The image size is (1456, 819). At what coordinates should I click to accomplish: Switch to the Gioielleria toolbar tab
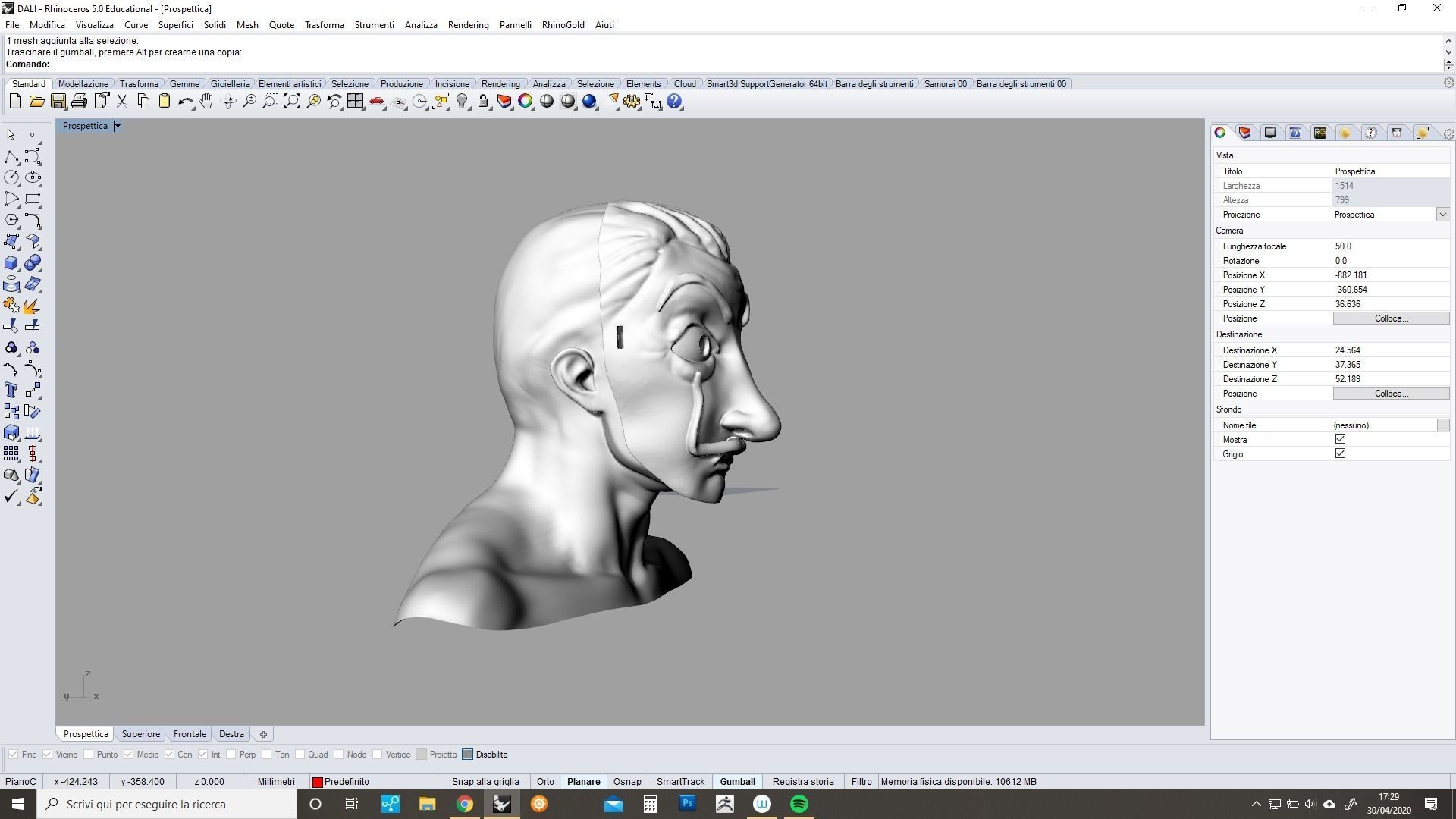(x=230, y=84)
